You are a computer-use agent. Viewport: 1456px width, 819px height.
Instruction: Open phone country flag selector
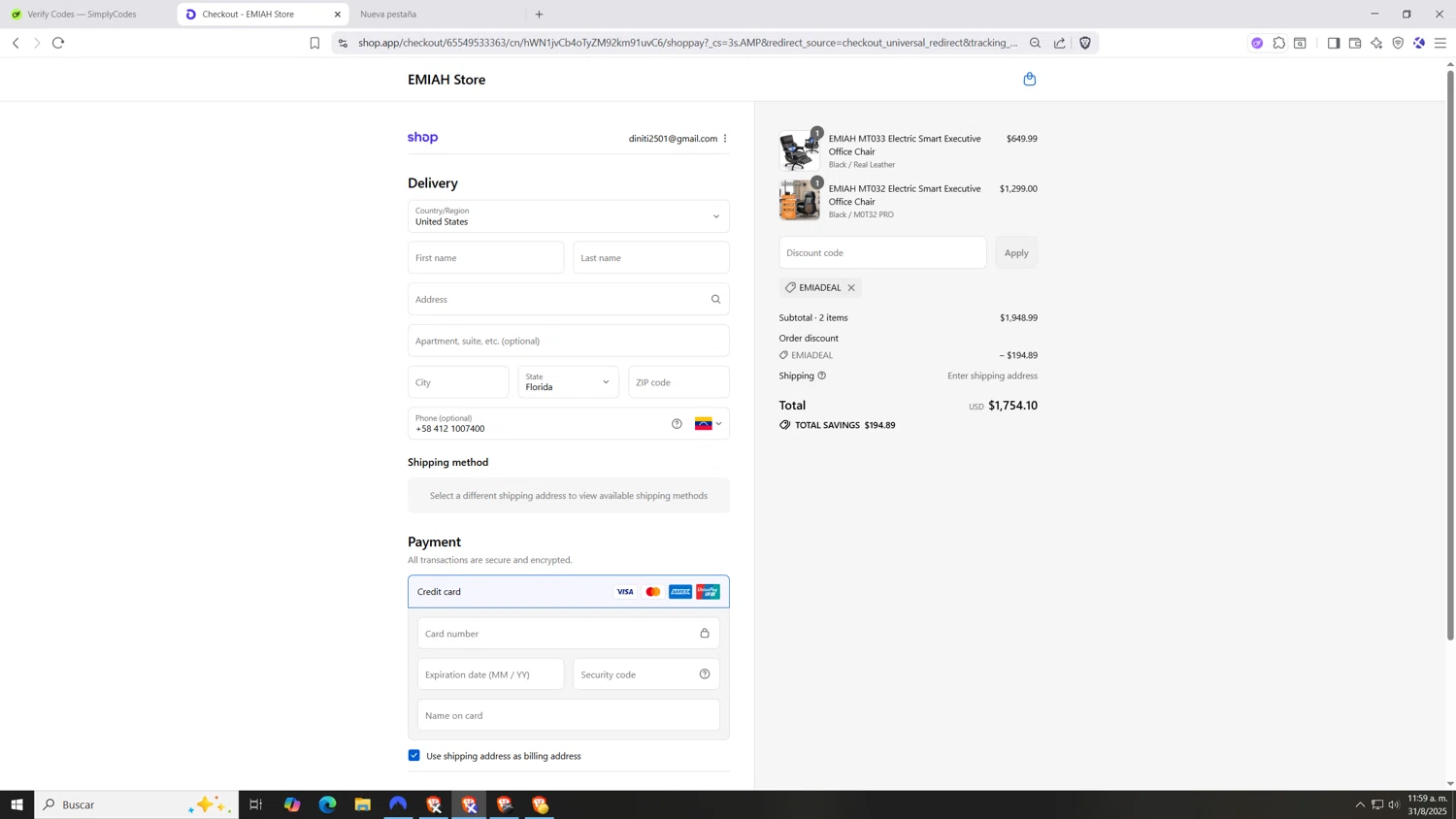tap(709, 423)
